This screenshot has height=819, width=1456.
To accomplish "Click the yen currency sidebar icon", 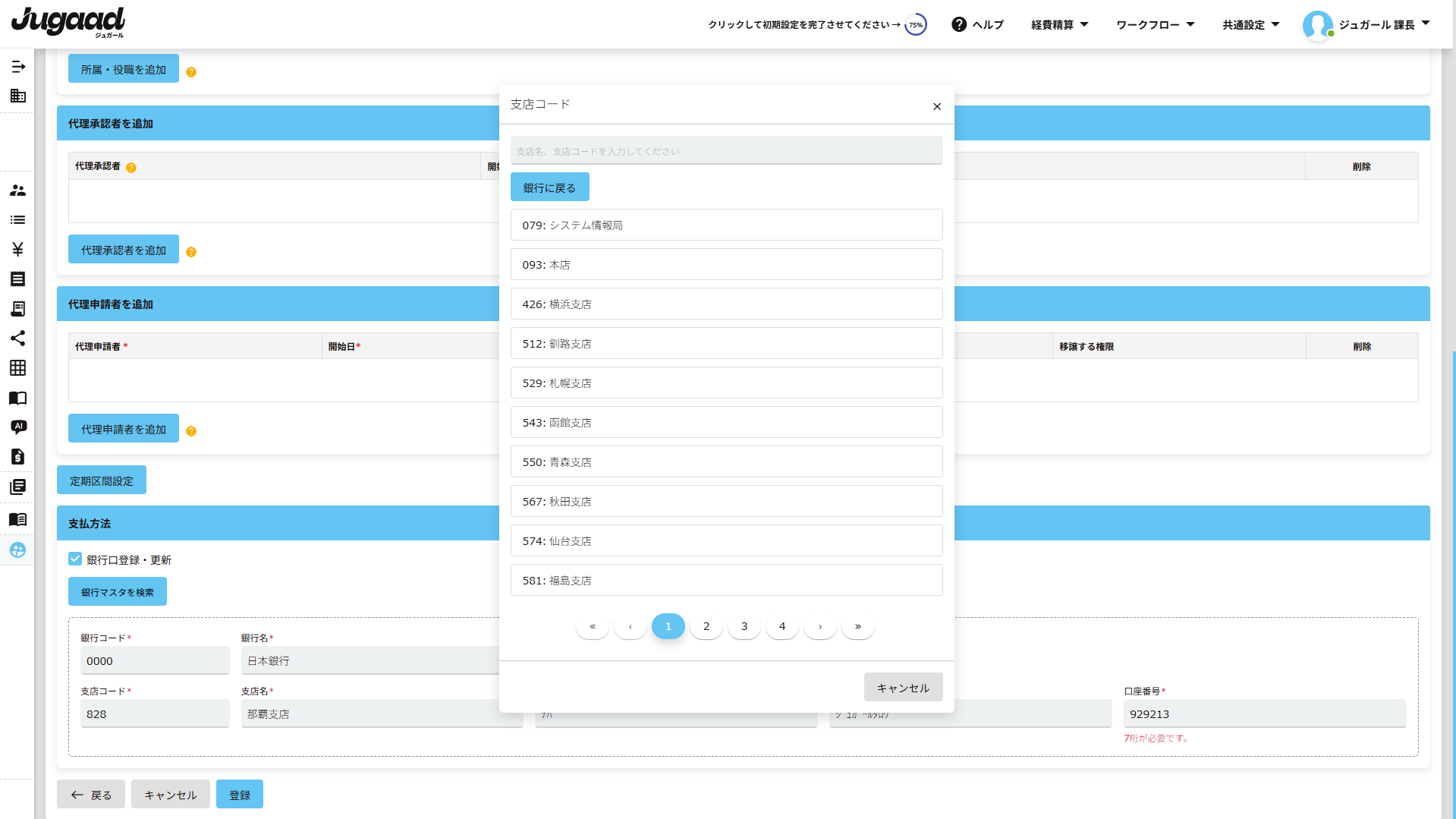I will (17, 249).
